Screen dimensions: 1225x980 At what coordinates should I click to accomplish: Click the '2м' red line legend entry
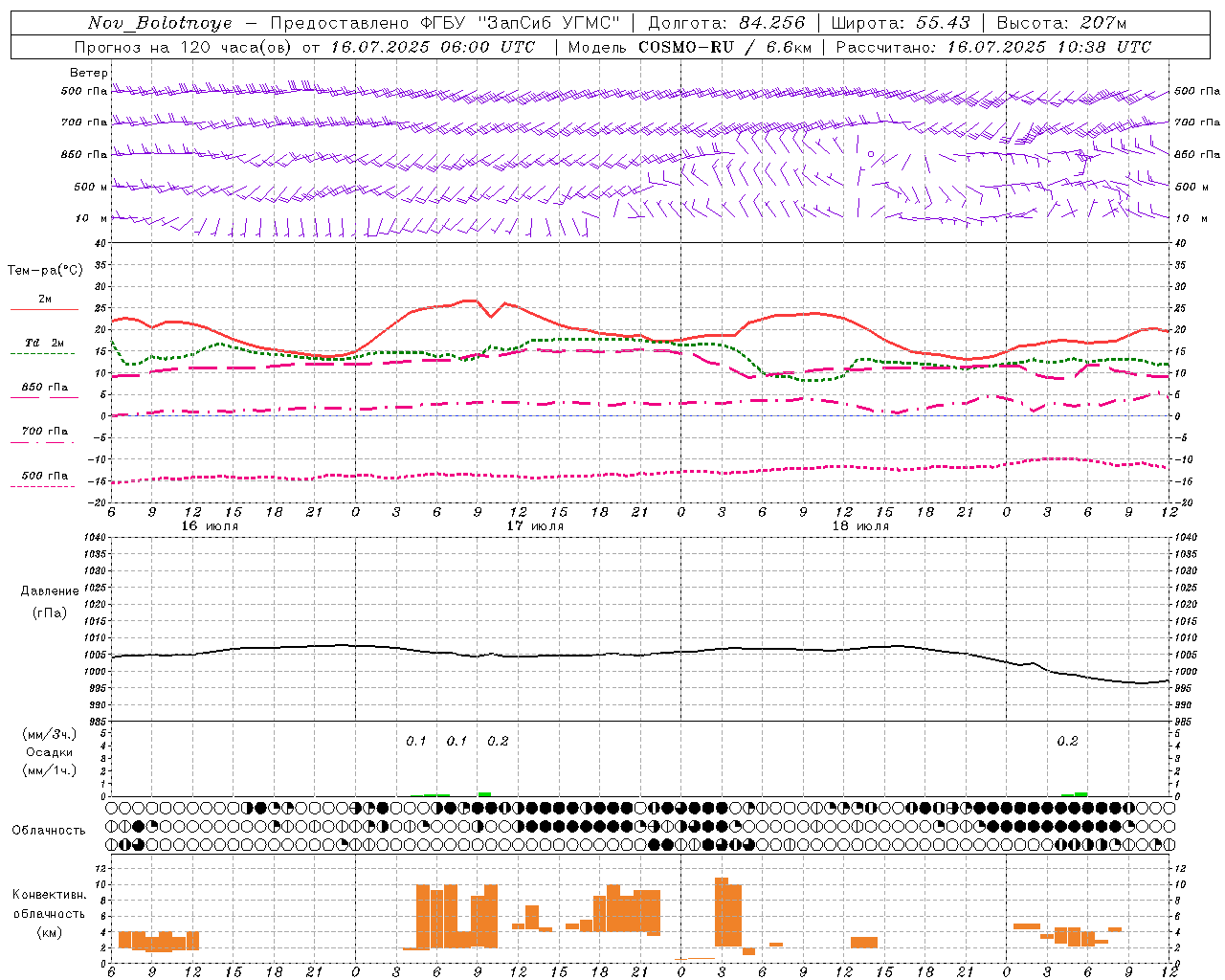(x=45, y=300)
